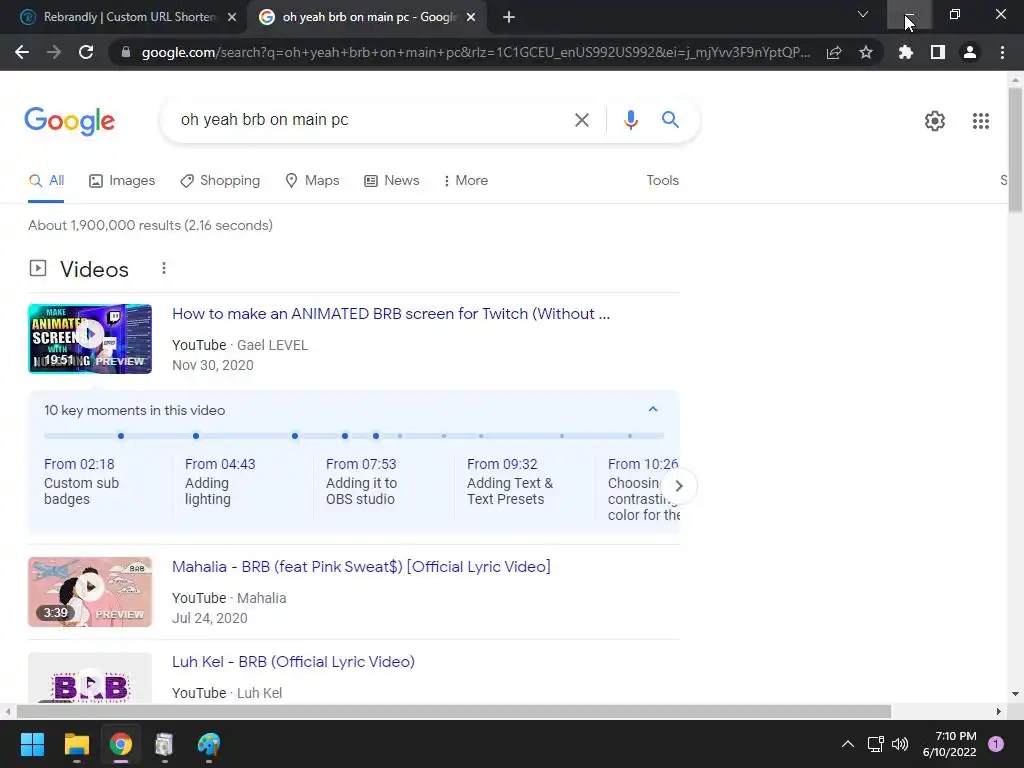
Task: Jump to 'From 07:53 Adding it to OBS studio'
Action: pyautogui.click(x=362, y=481)
